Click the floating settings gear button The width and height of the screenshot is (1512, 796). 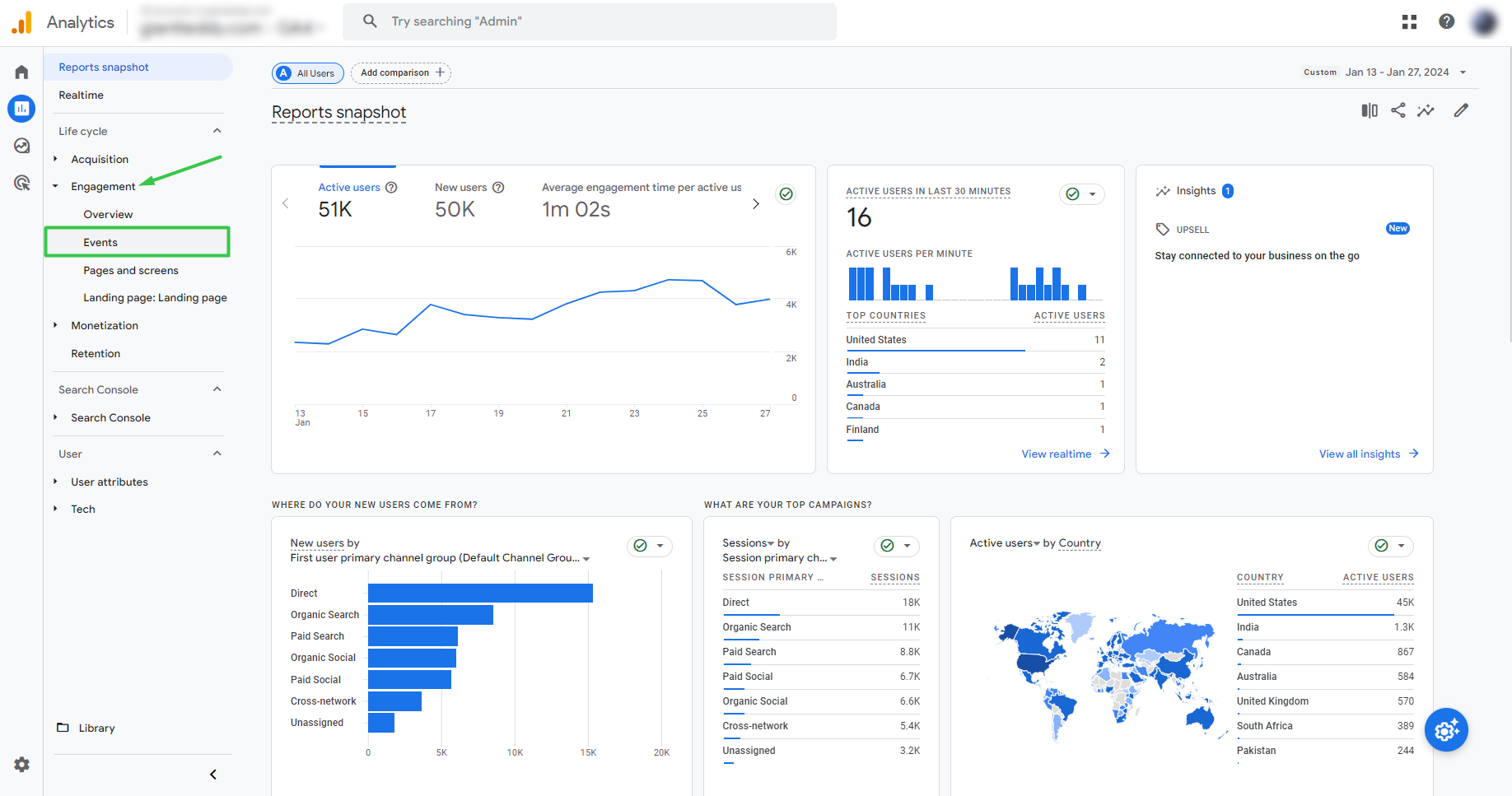point(1447,730)
